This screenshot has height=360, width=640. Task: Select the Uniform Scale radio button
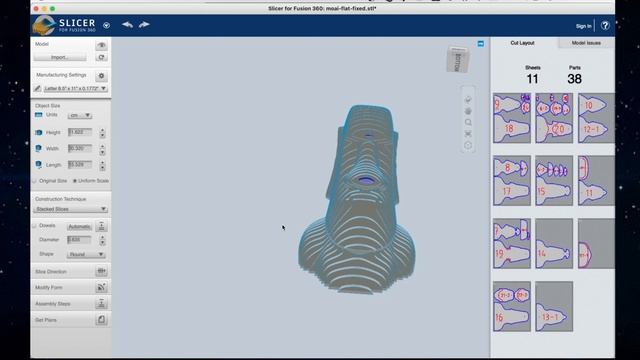[75, 181]
